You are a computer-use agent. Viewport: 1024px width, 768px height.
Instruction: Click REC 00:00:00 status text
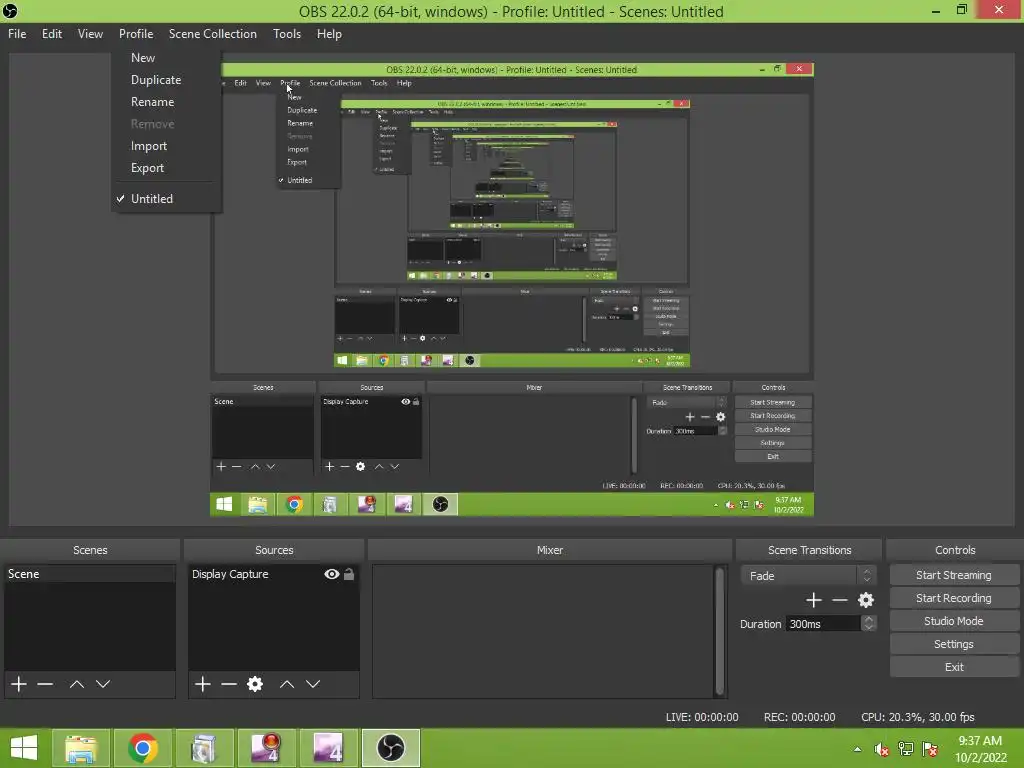pos(799,717)
